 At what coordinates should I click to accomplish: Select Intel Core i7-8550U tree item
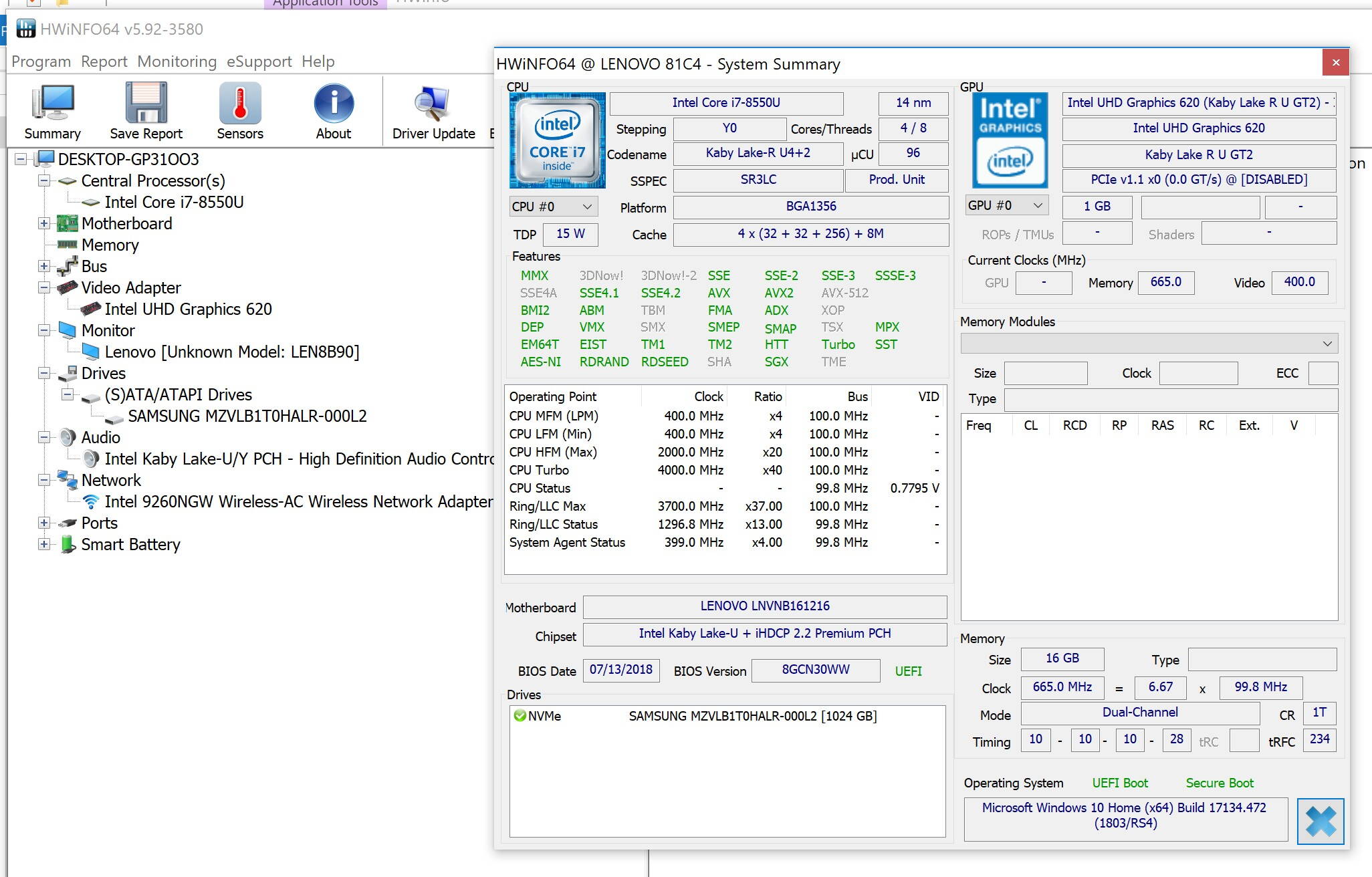(x=174, y=202)
